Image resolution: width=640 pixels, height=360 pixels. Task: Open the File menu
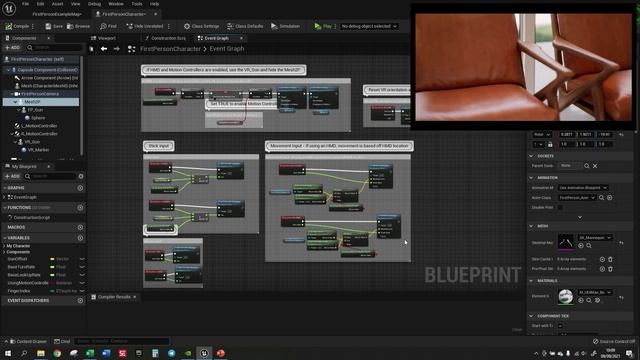pyautogui.click(x=25, y=4)
